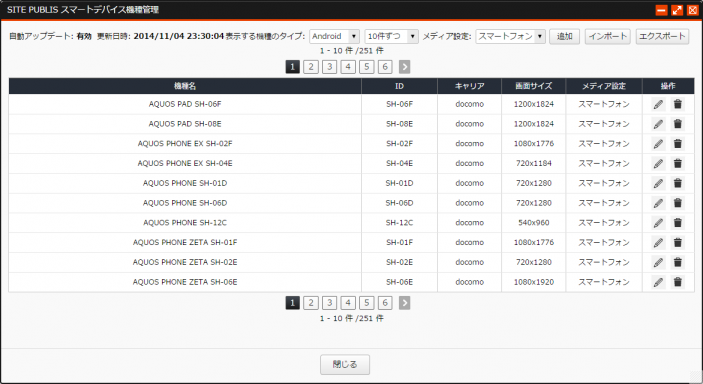The image size is (703, 384).
Task: Edit the AQUOS PHONE SH-01D row
Action: (x=658, y=183)
